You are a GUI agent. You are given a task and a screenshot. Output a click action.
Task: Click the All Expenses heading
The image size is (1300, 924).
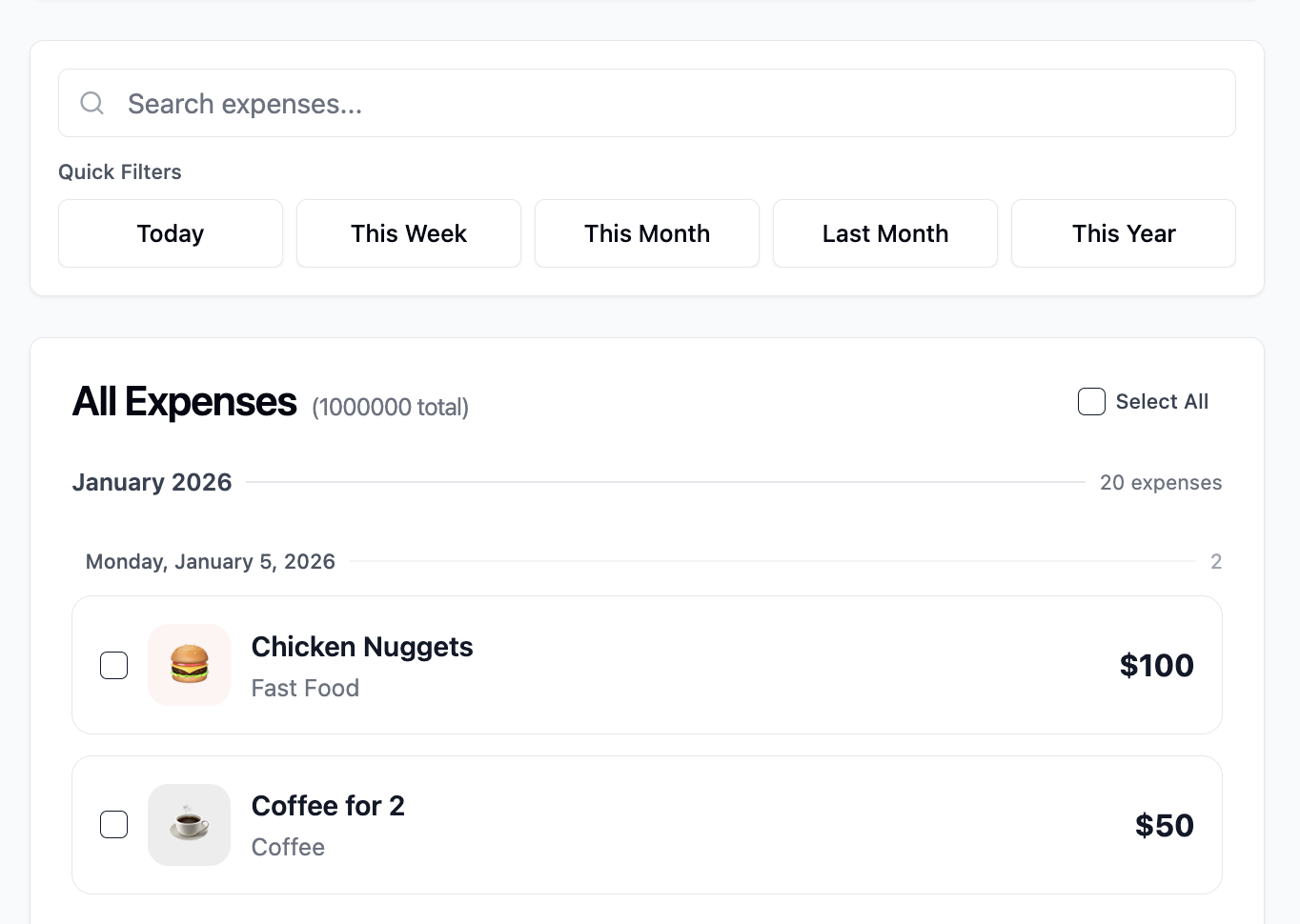point(184,402)
